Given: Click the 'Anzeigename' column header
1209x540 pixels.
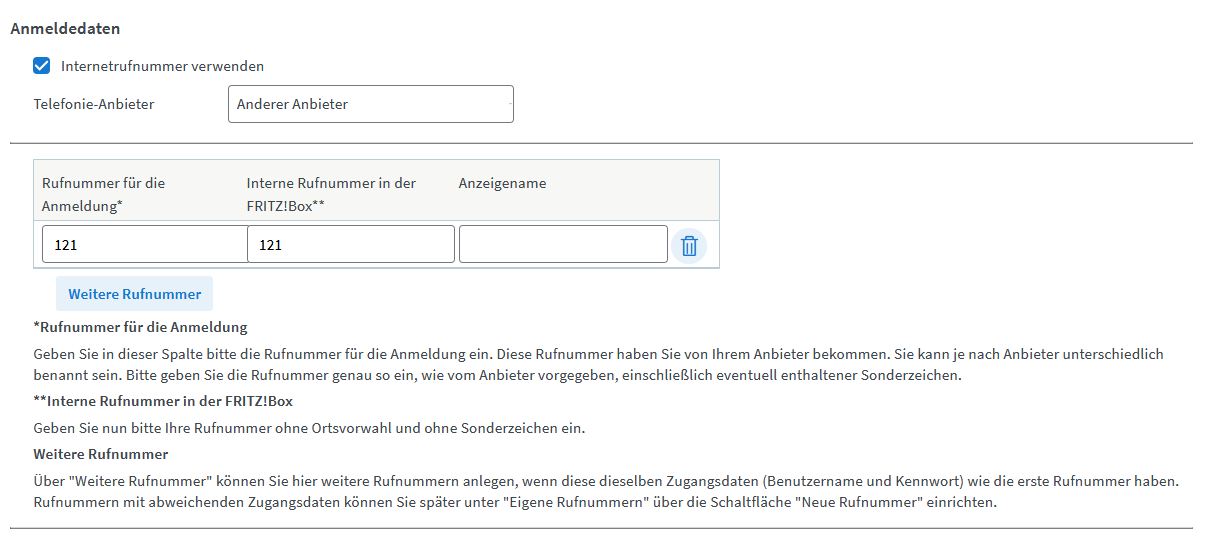Looking at the screenshot, I should (502, 184).
